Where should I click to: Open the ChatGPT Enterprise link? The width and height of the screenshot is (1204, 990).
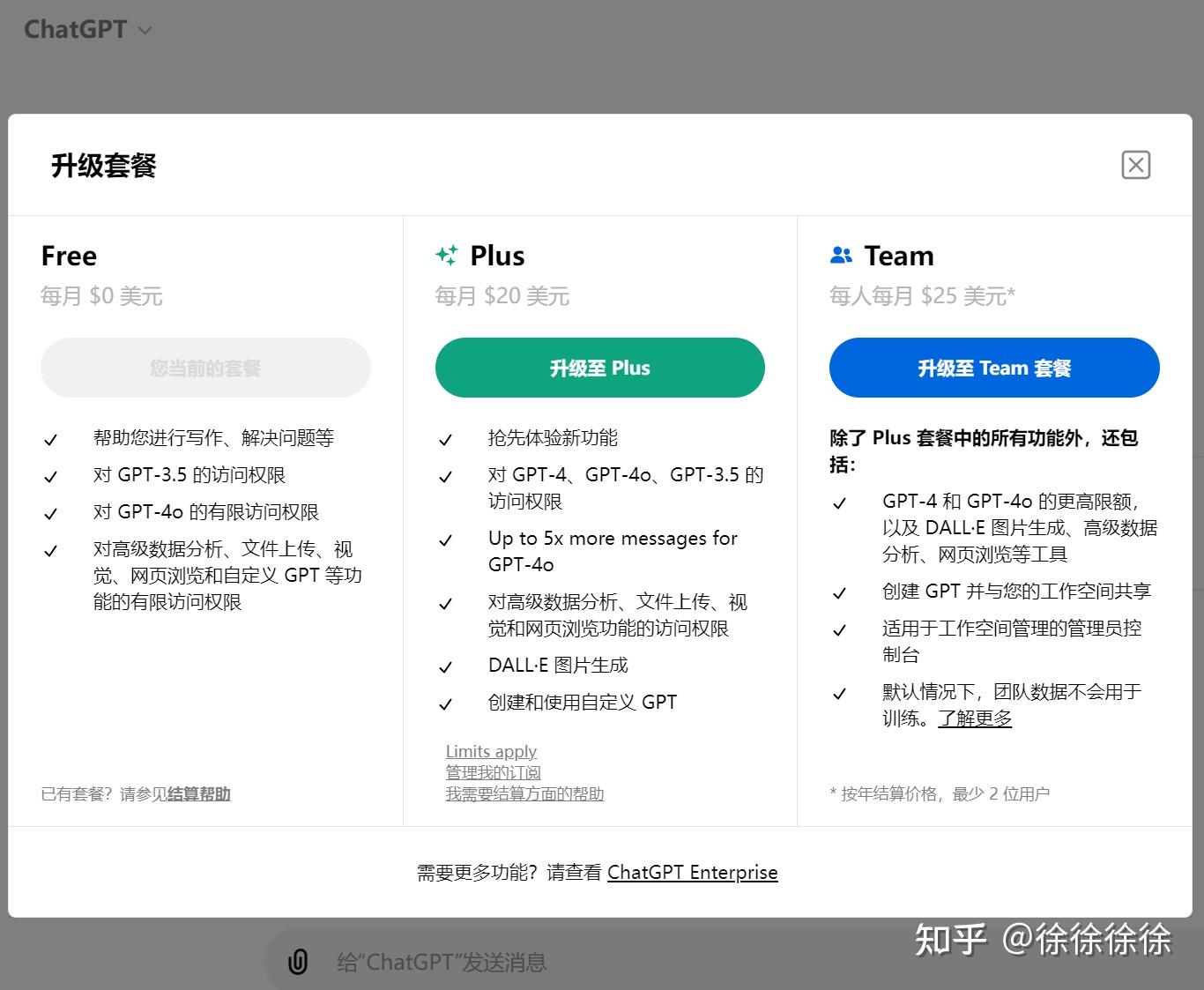(x=693, y=872)
